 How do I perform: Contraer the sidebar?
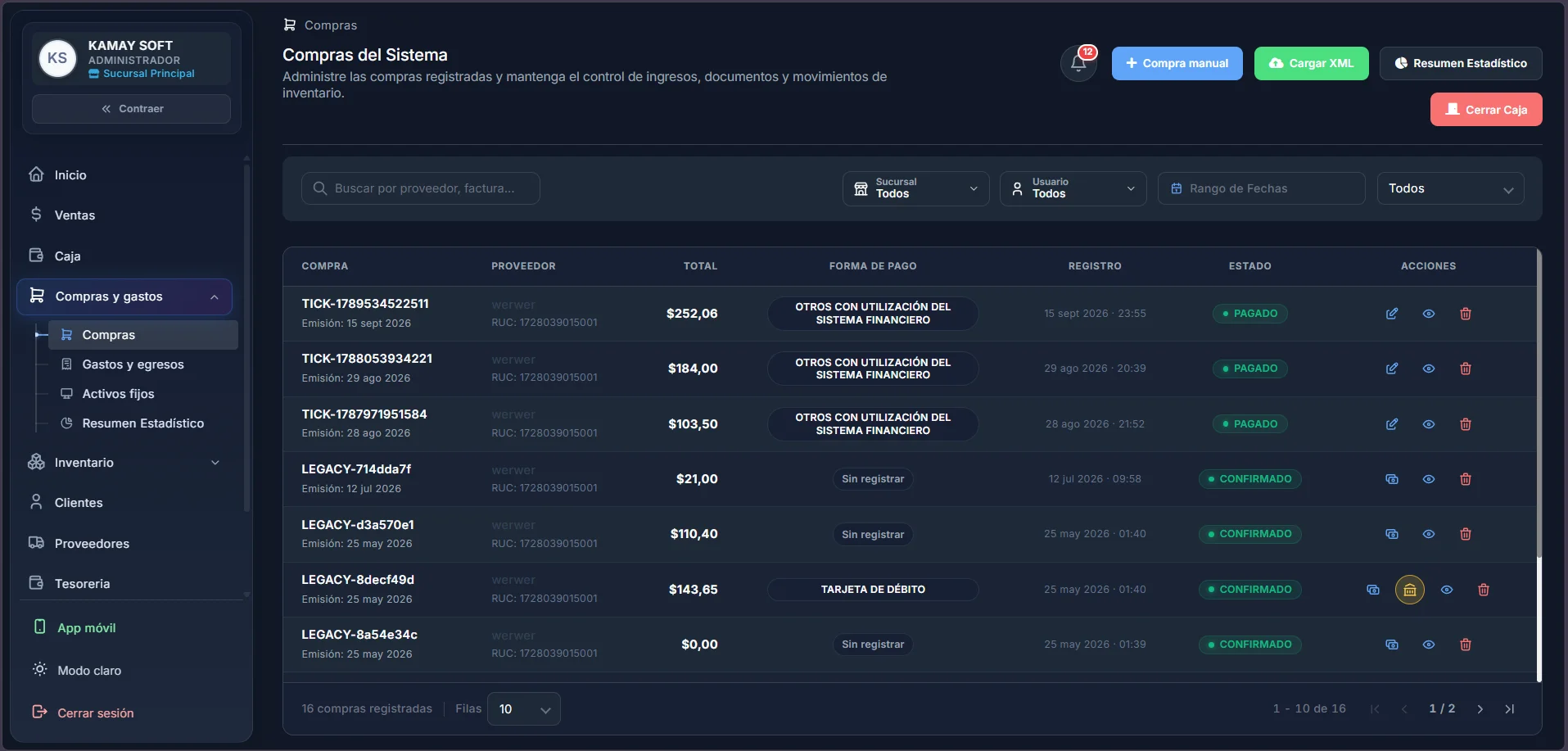(x=131, y=109)
